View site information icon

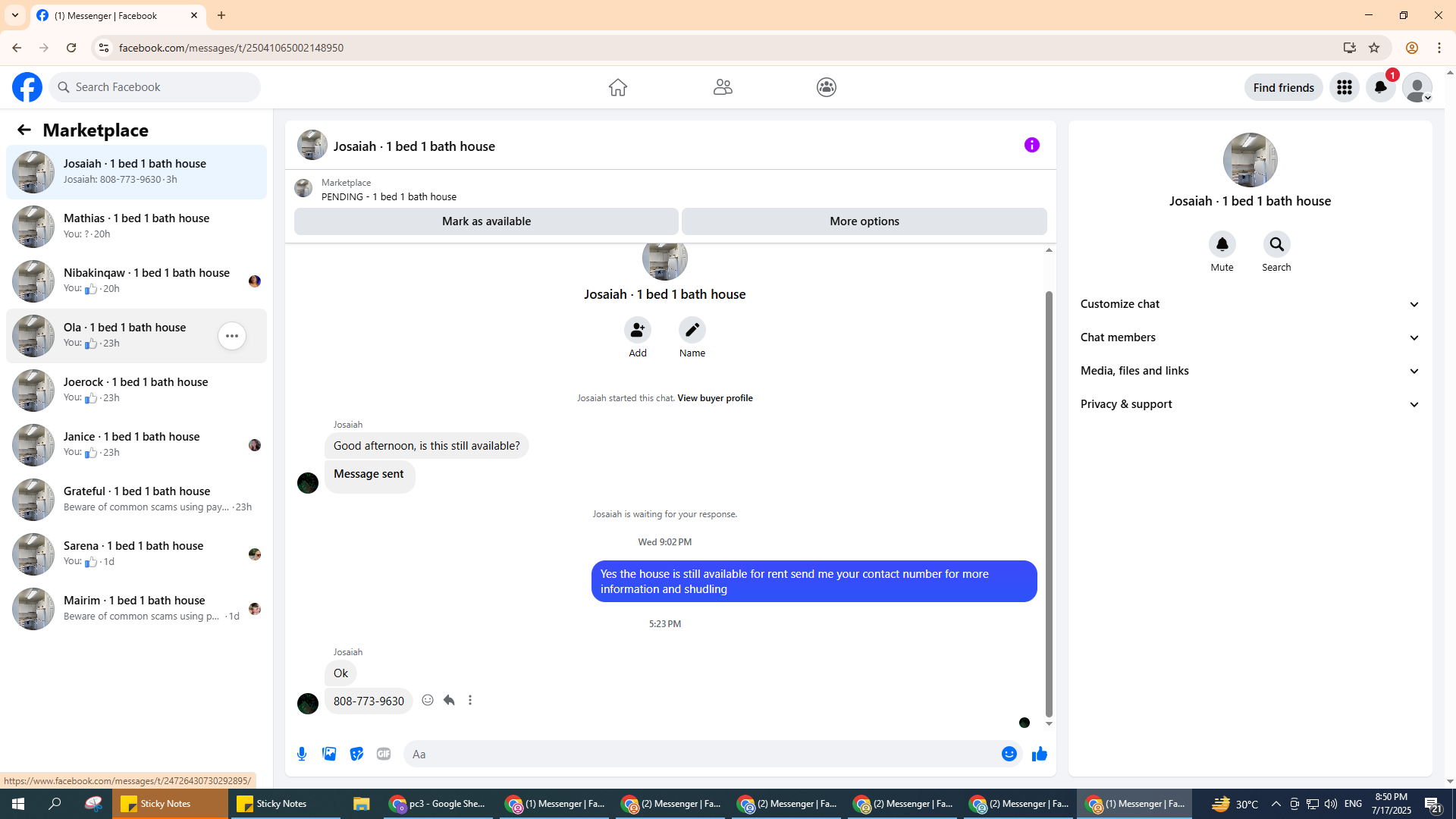104,48
